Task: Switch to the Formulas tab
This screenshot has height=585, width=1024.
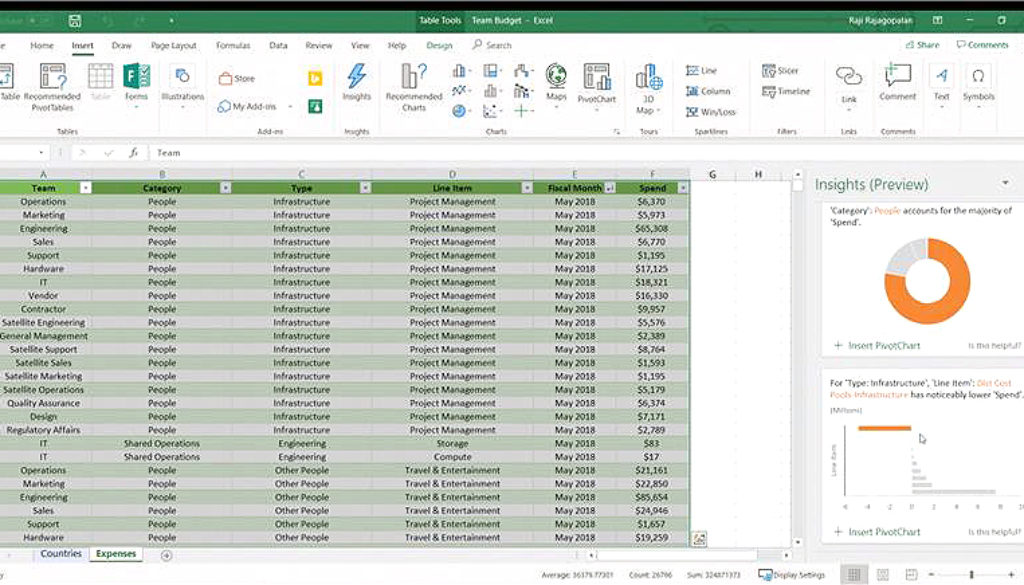Action: coord(233,46)
